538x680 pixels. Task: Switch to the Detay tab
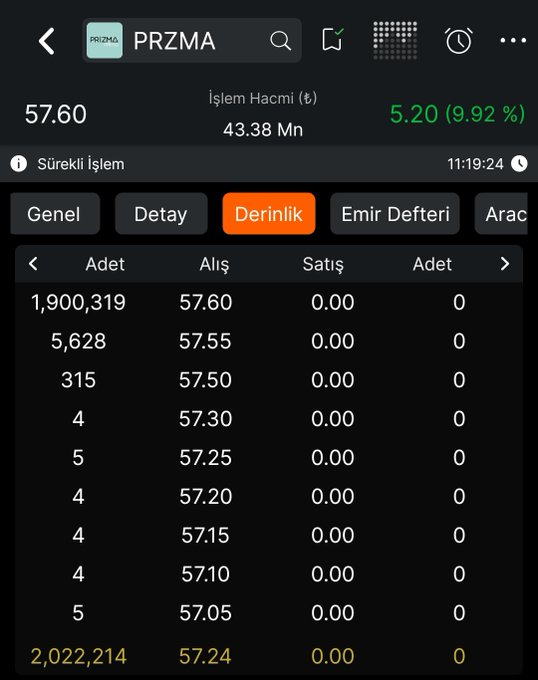tap(161, 214)
